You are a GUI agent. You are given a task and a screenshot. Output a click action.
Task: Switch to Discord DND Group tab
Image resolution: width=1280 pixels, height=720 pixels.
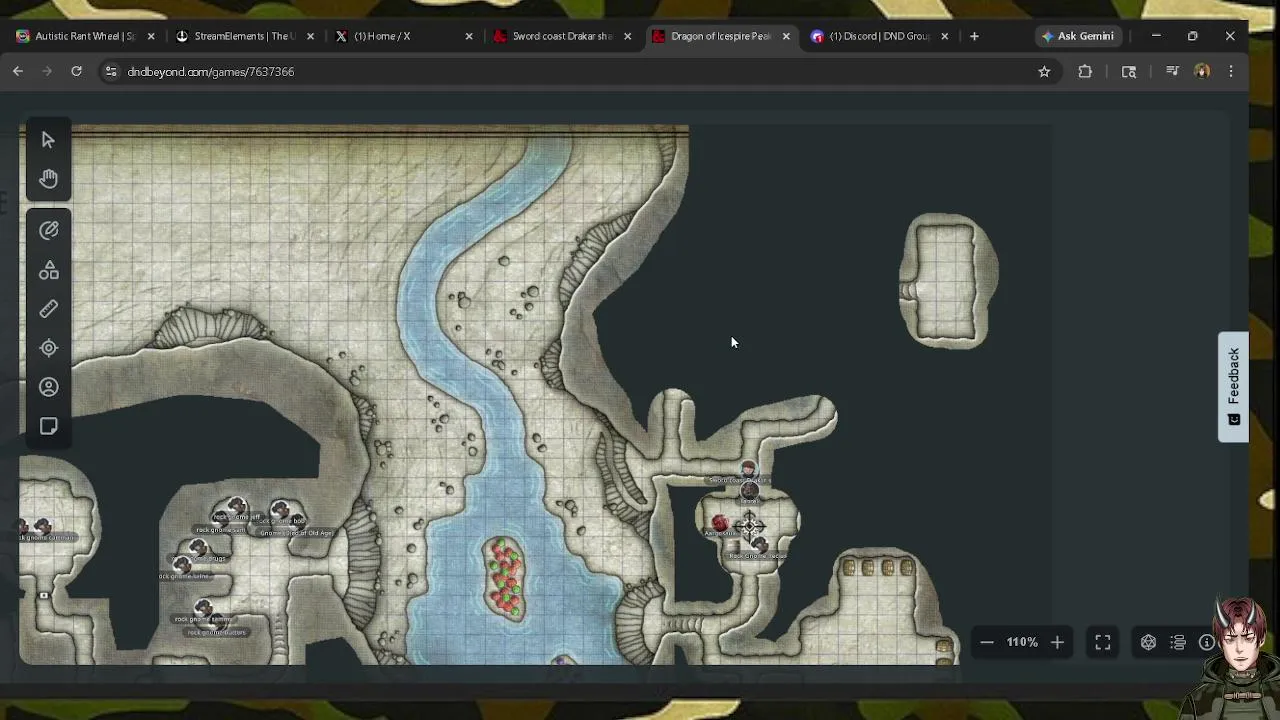click(880, 36)
